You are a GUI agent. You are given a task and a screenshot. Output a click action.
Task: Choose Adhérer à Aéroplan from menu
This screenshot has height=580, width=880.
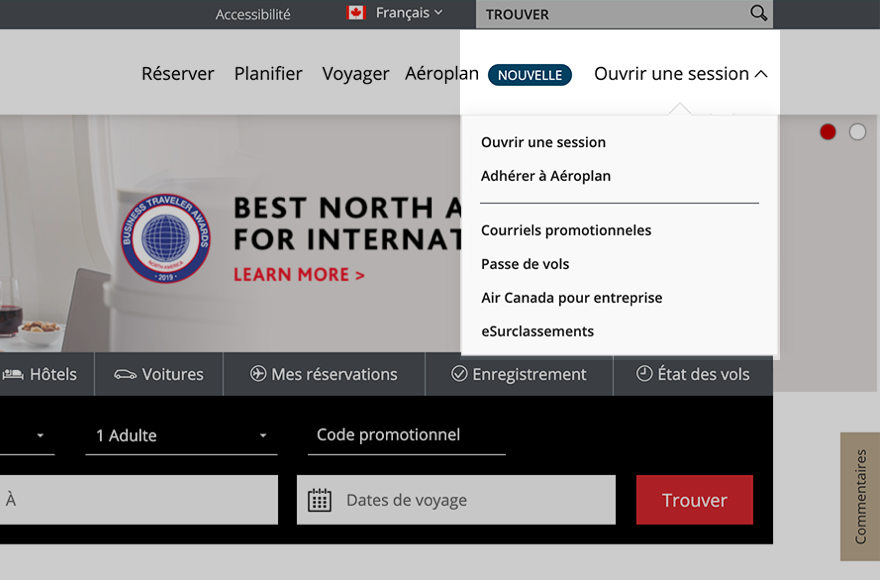pos(546,176)
